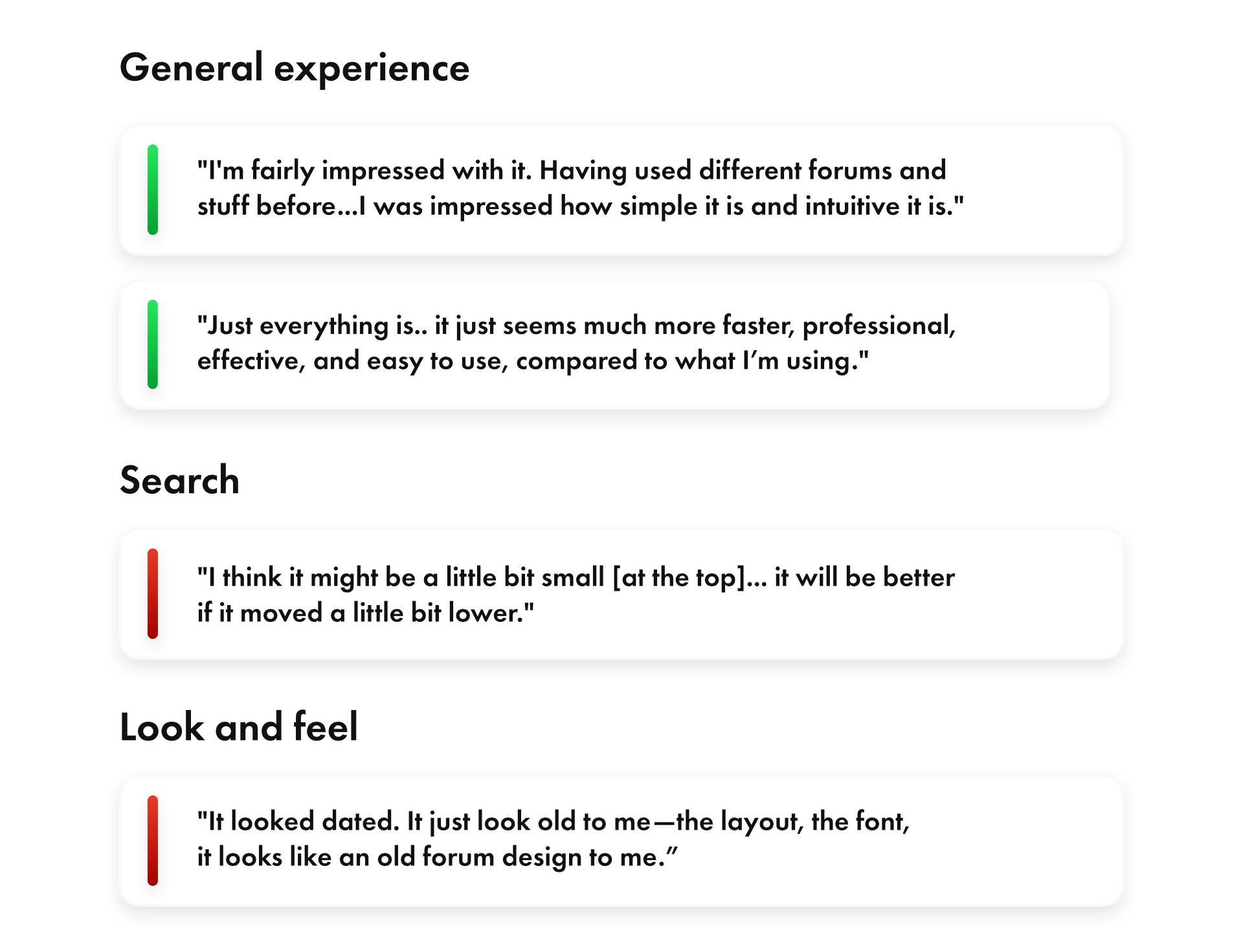This screenshot has width=1243, height=952.
Task: Select the 'It looked dated' quote card
Action: (621, 841)
